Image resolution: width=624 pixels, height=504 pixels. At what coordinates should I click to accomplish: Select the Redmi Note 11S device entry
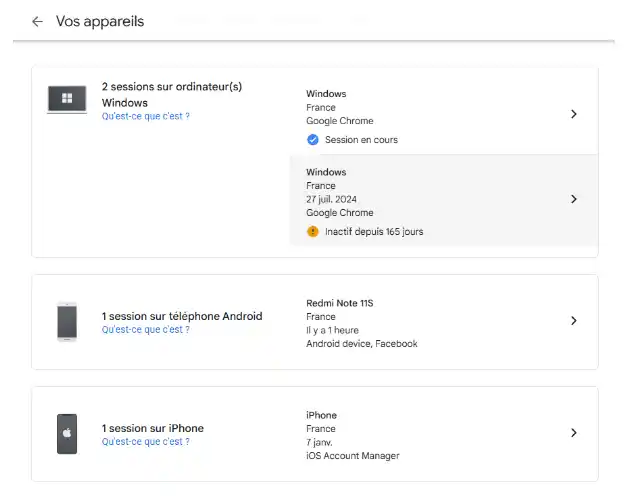click(x=444, y=323)
